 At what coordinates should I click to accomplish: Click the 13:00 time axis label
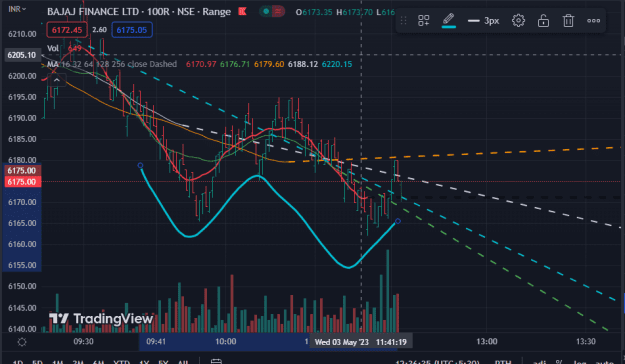487,341
